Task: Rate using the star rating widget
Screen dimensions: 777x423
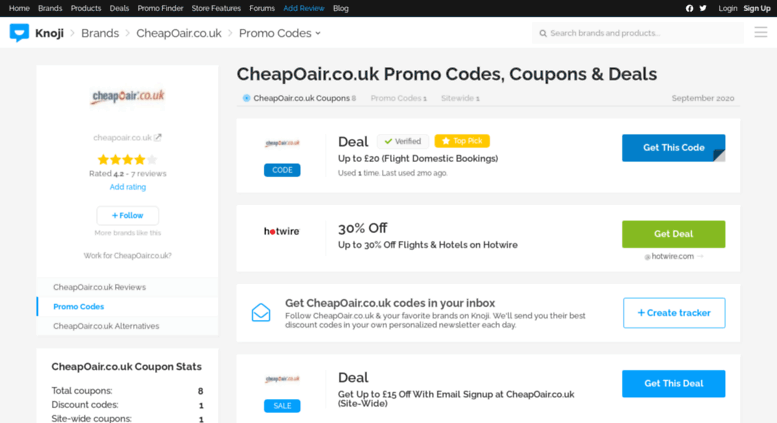Action: (127, 159)
